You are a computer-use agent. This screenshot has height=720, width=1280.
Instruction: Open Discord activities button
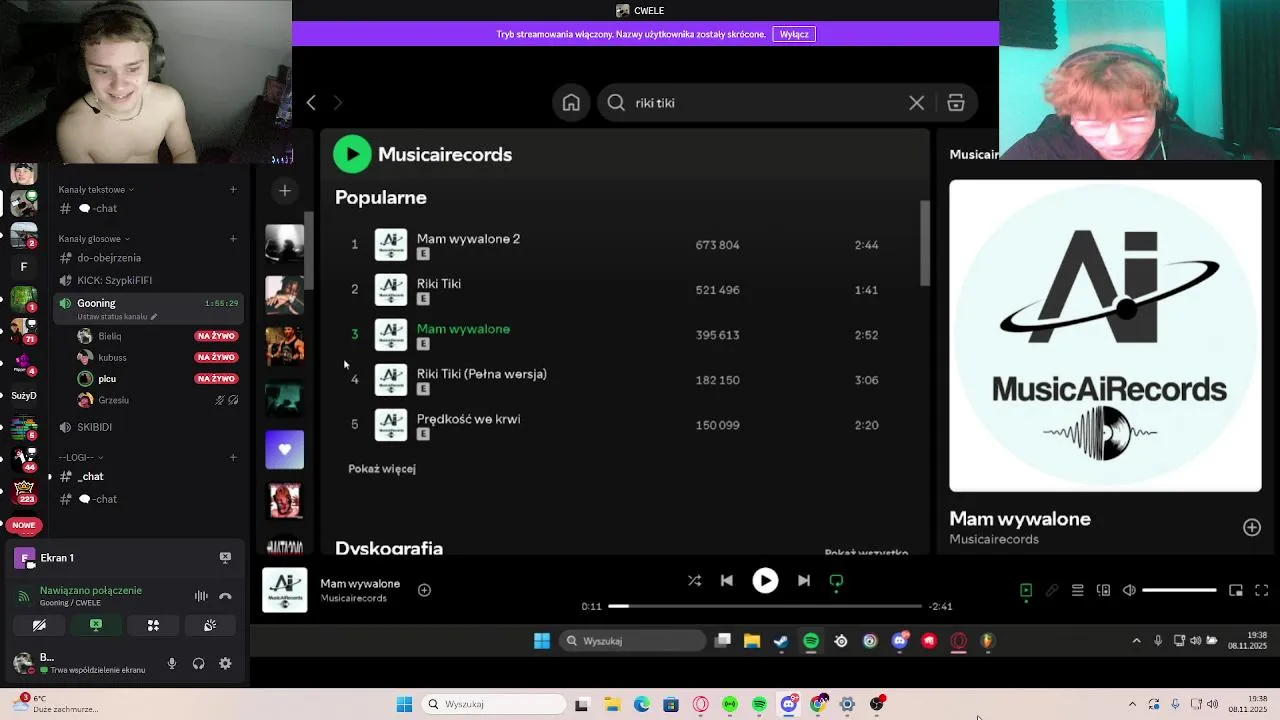153,625
